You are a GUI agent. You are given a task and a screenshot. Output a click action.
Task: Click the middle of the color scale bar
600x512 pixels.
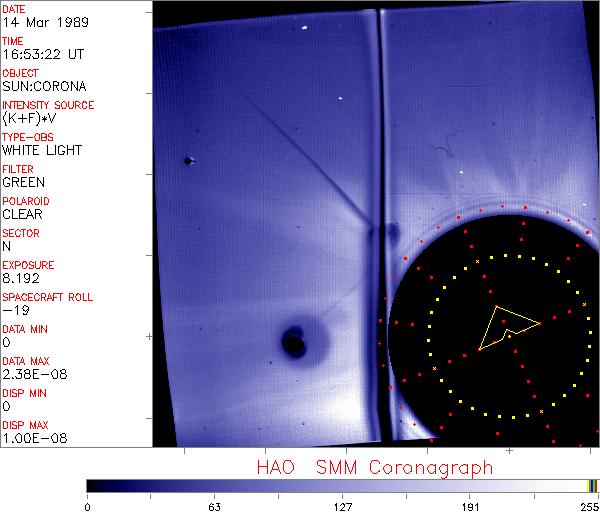(x=338, y=485)
